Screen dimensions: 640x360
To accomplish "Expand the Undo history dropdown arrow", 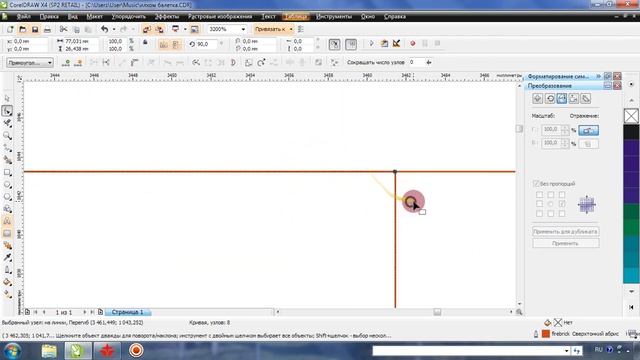I will pos(113,29).
